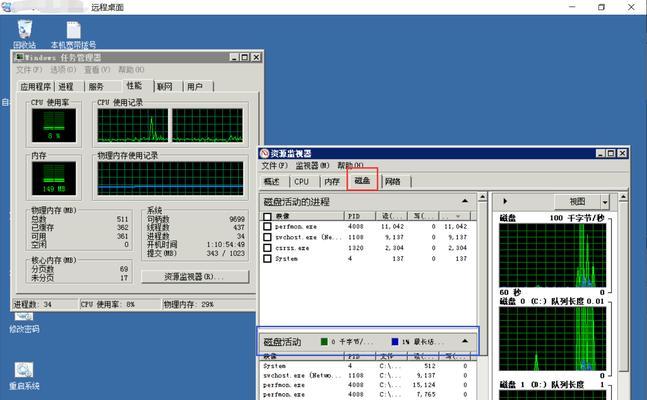The height and width of the screenshot is (400, 647).
Task: Open Task Manager 查看(V) menu
Action: pyautogui.click(x=97, y=70)
